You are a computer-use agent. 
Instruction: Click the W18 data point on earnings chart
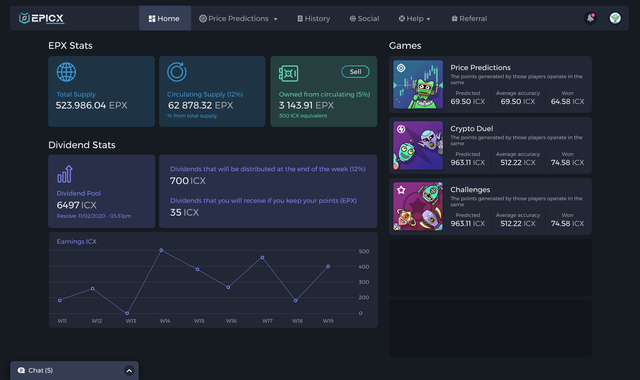coord(296,300)
